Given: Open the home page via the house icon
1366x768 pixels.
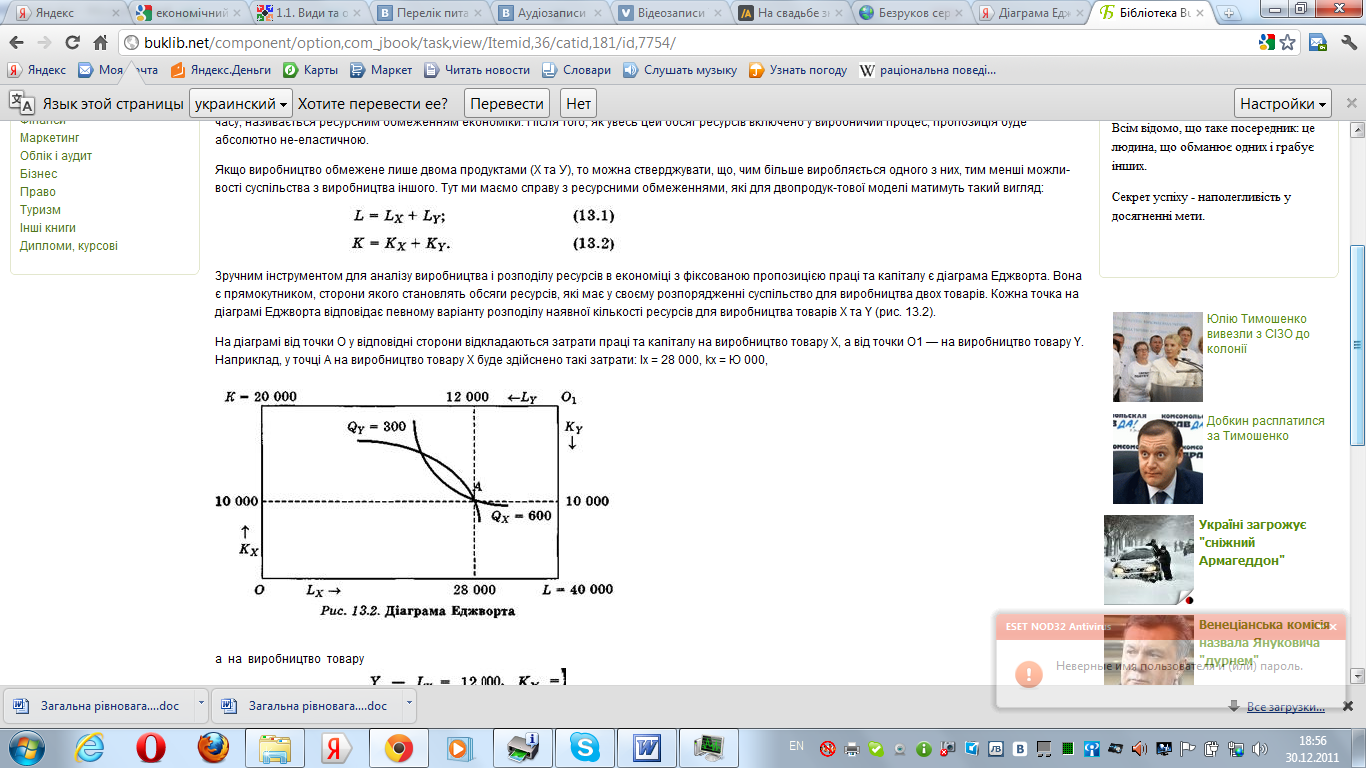Looking at the screenshot, I should pyautogui.click(x=100, y=43).
